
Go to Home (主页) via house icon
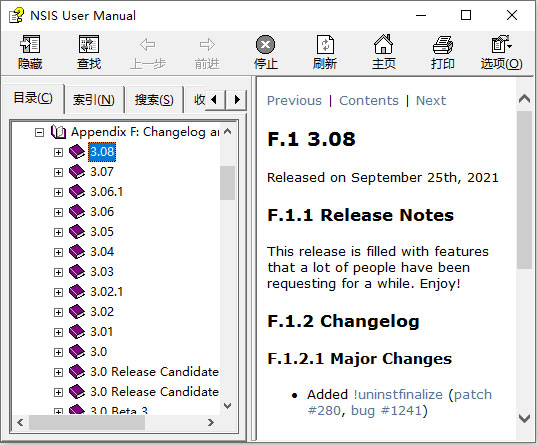tap(383, 44)
